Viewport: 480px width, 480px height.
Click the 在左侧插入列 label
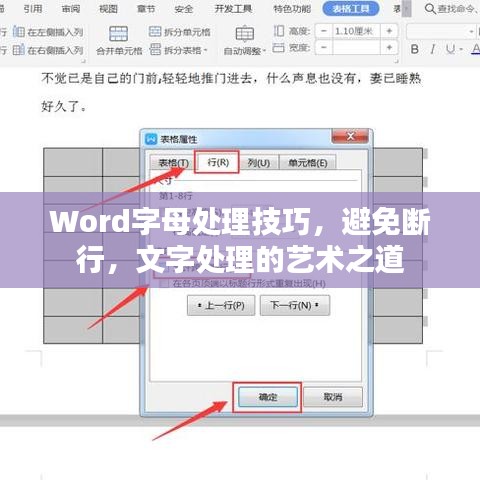(55, 32)
